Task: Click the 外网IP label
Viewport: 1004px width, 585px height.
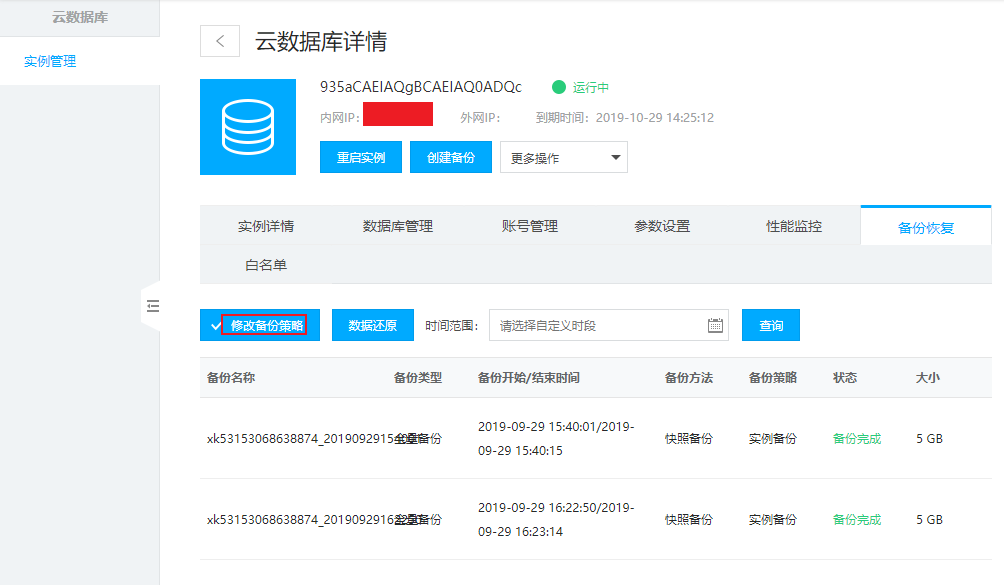Action: tap(480, 118)
